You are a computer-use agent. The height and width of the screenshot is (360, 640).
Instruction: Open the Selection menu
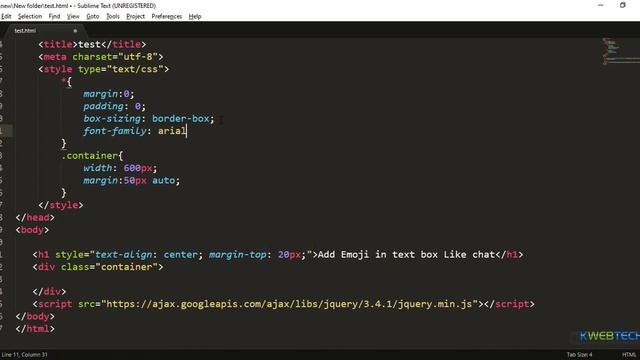click(x=30, y=16)
